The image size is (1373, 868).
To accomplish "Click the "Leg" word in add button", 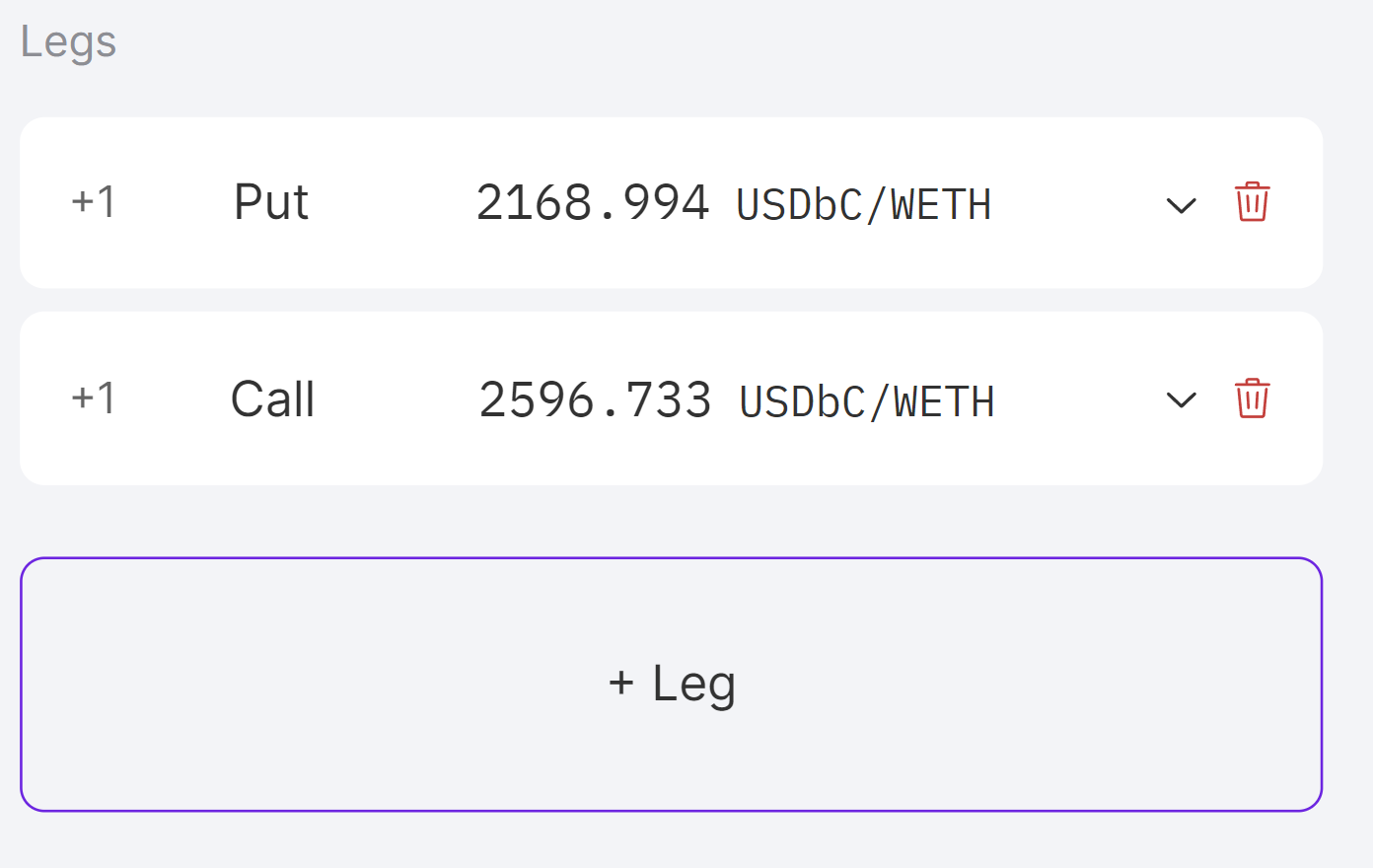I will click(693, 684).
